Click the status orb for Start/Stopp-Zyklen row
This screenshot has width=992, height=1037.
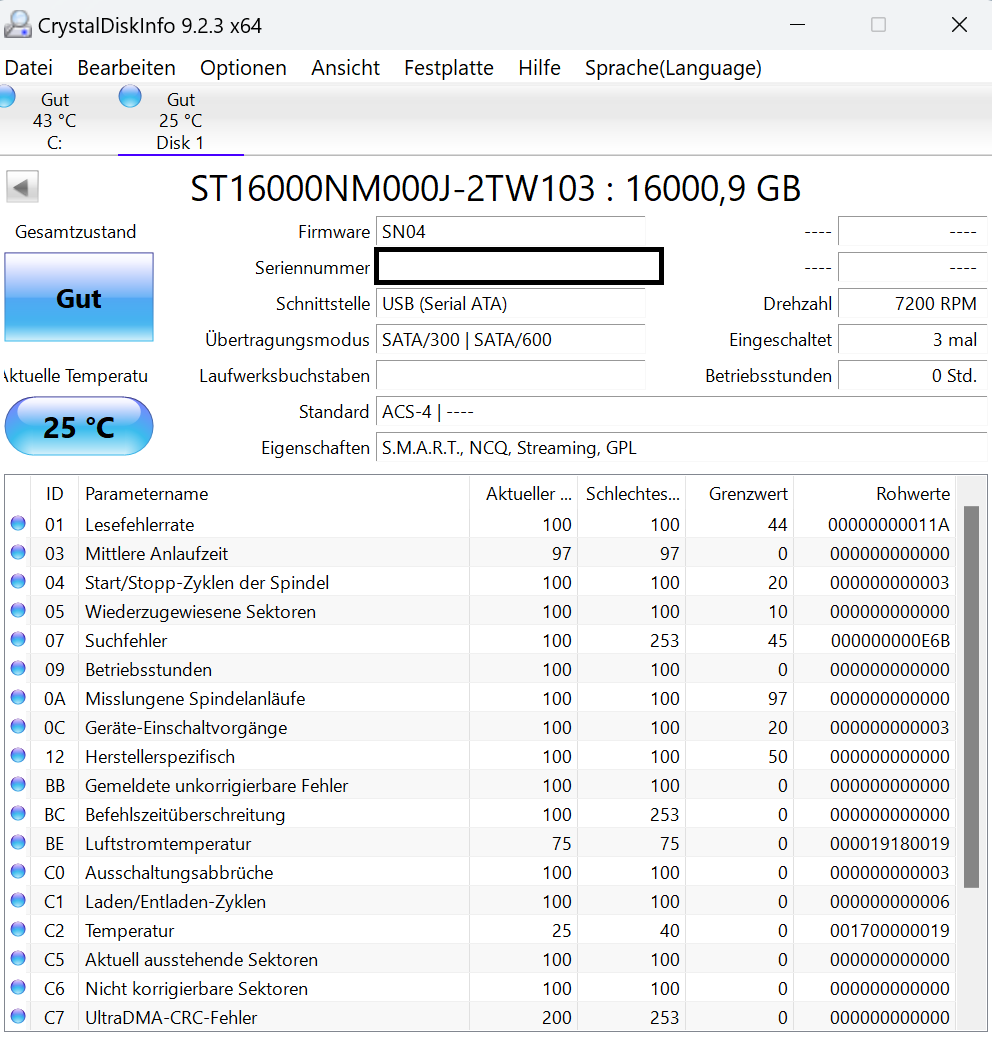coord(19,582)
